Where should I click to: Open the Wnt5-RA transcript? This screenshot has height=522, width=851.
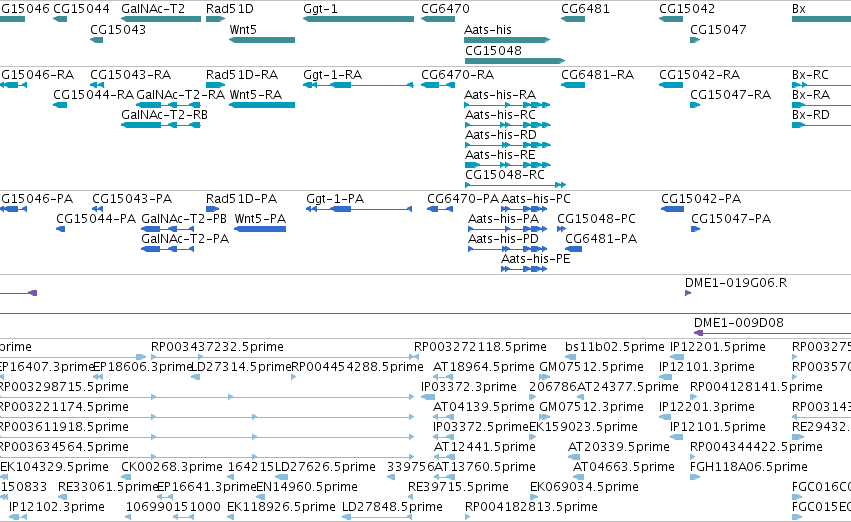[x=262, y=105]
